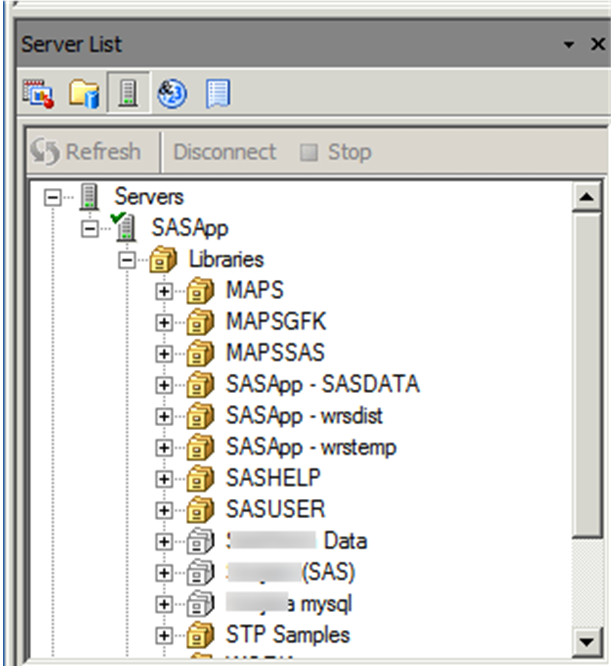Close the Server List pane
611x667 pixels.
[598, 44]
